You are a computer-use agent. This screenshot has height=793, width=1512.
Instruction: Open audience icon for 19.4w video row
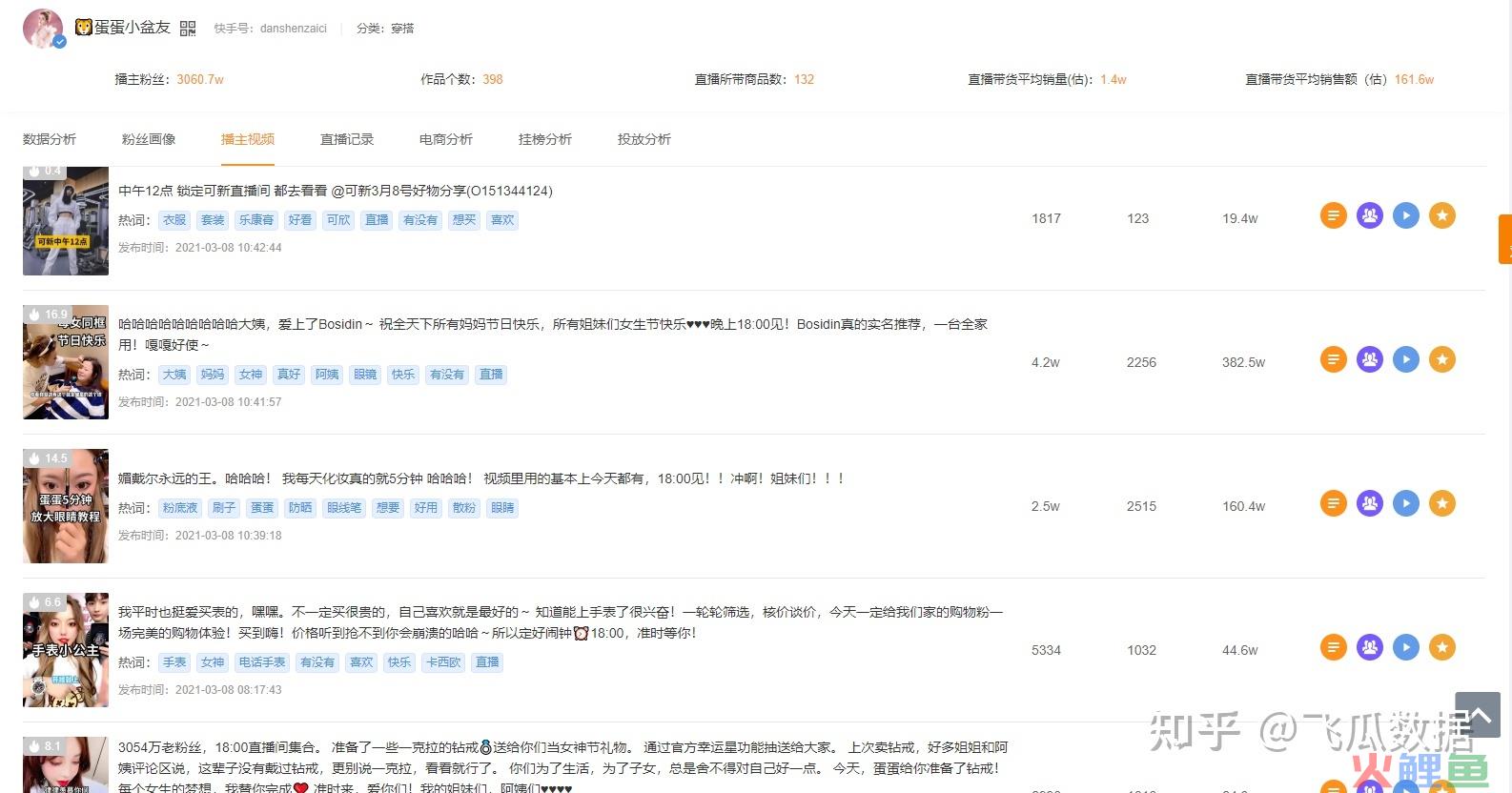1370,215
